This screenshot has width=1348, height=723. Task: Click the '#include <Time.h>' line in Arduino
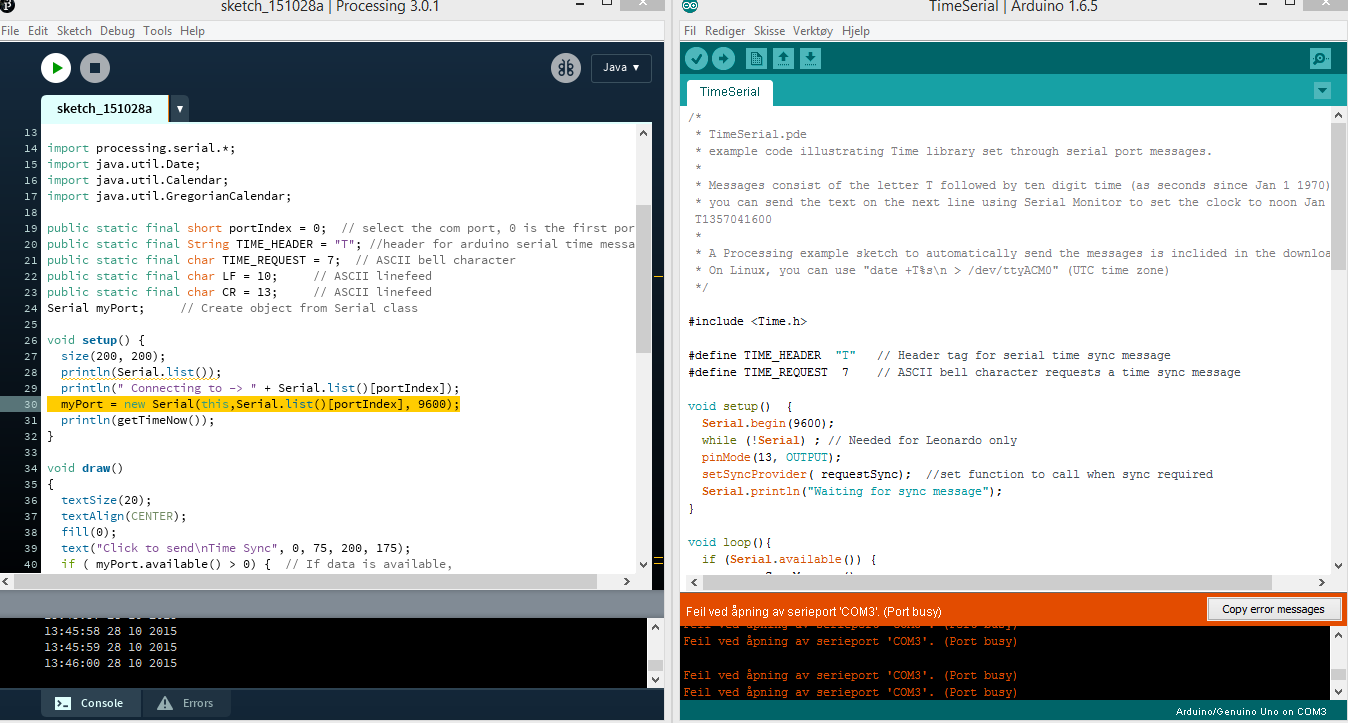click(x=748, y=322)
